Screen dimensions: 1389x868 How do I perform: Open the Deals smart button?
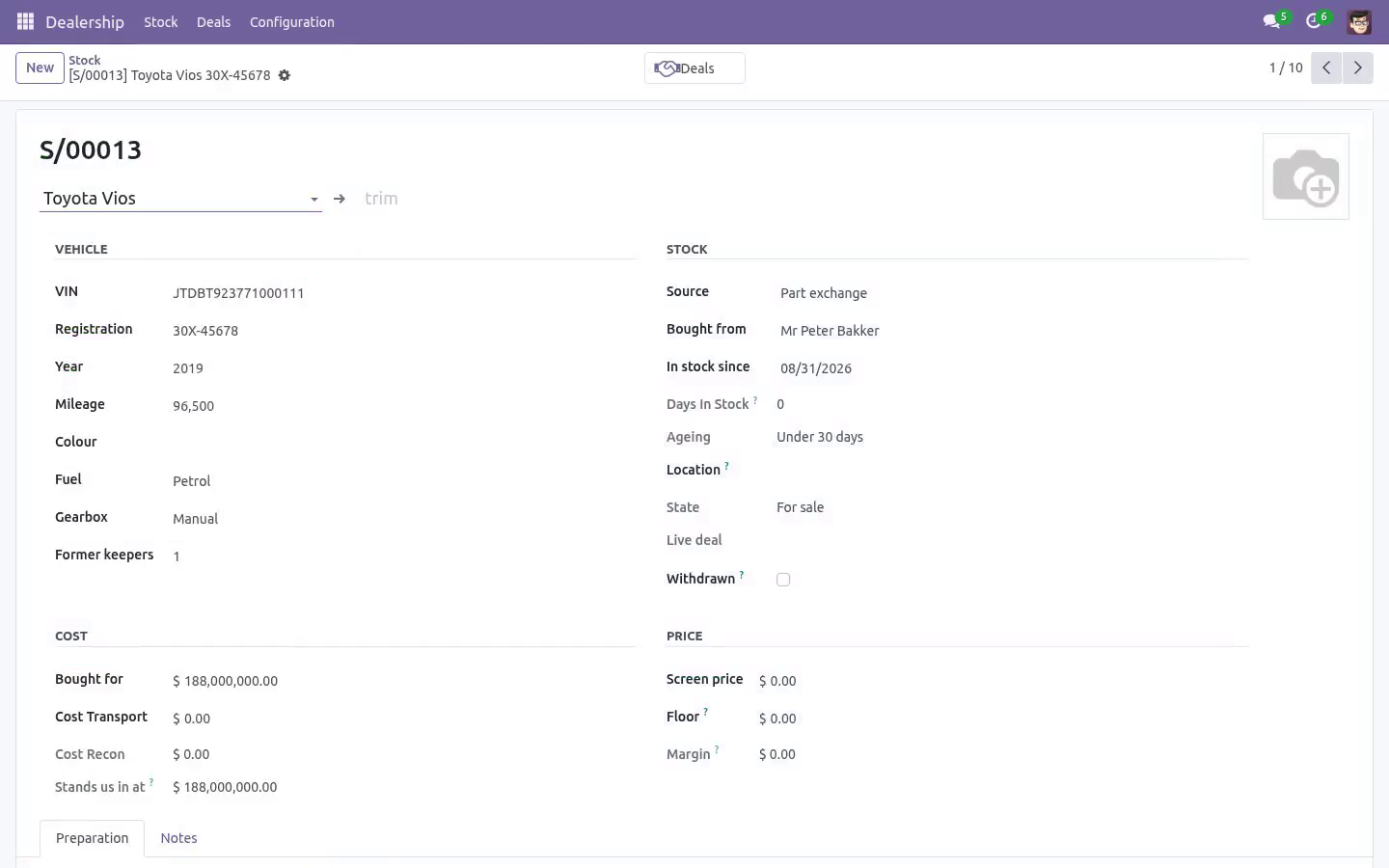(x=694, y=68)
